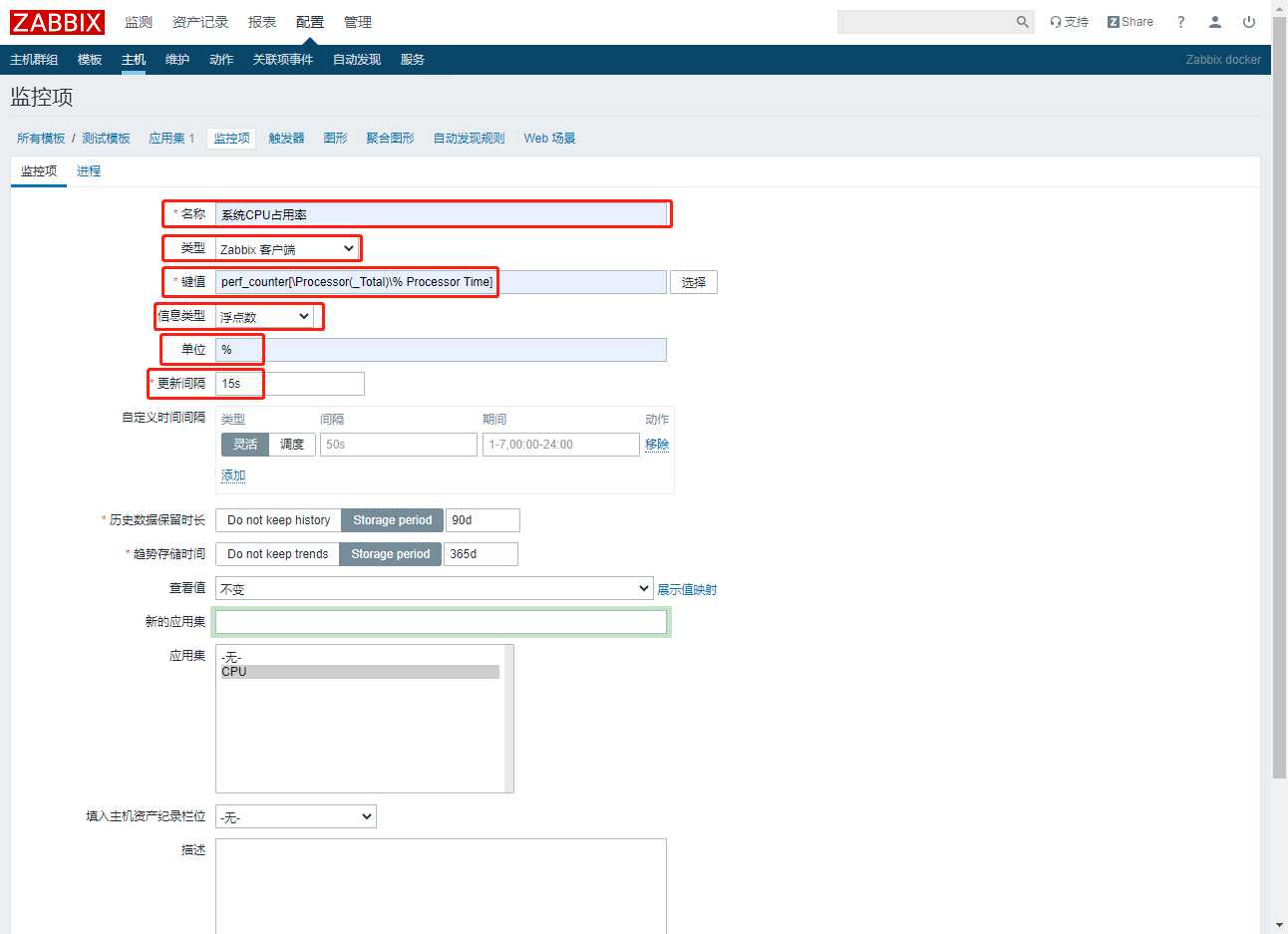Open the 应用集 1 link
This screenshot has width=1288, height=934.
coord(171,139)
